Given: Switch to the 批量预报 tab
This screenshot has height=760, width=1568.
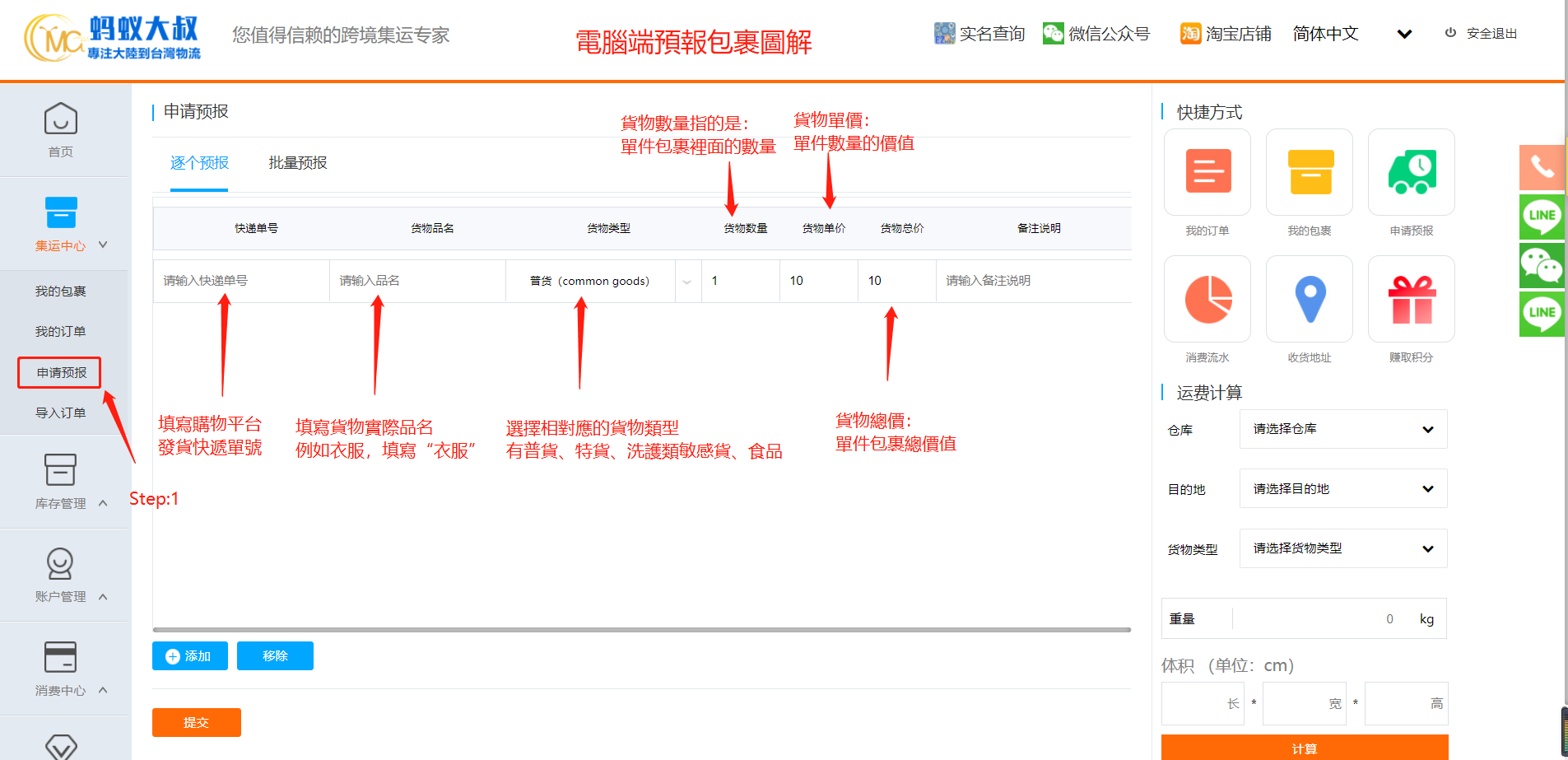Looking at the screenshot, I should point(297,163).
